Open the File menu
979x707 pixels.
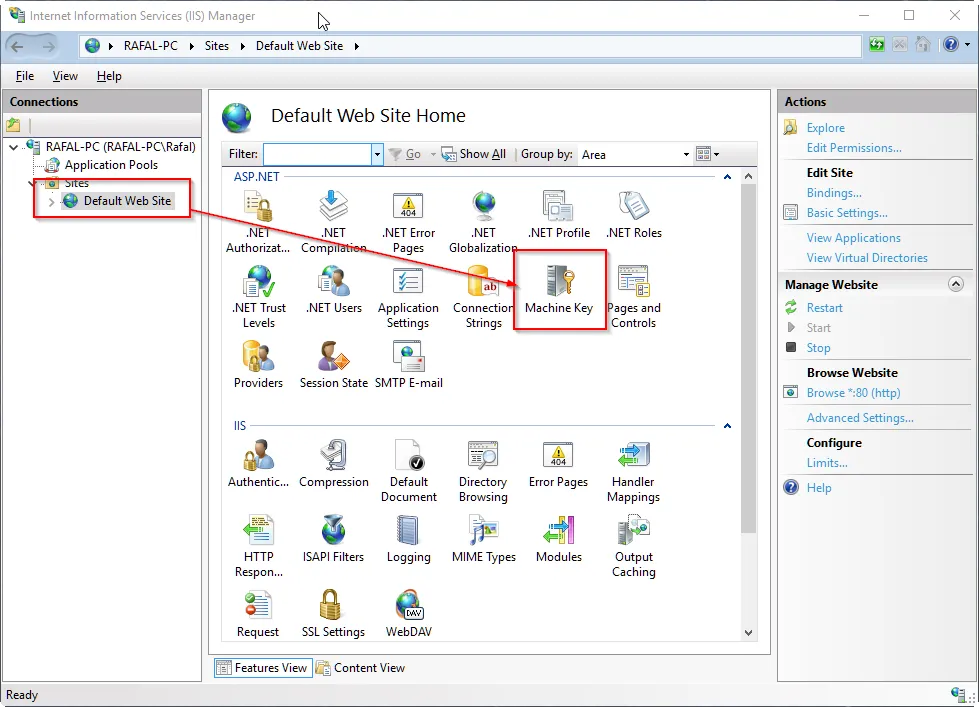click(x=25, y=76)
